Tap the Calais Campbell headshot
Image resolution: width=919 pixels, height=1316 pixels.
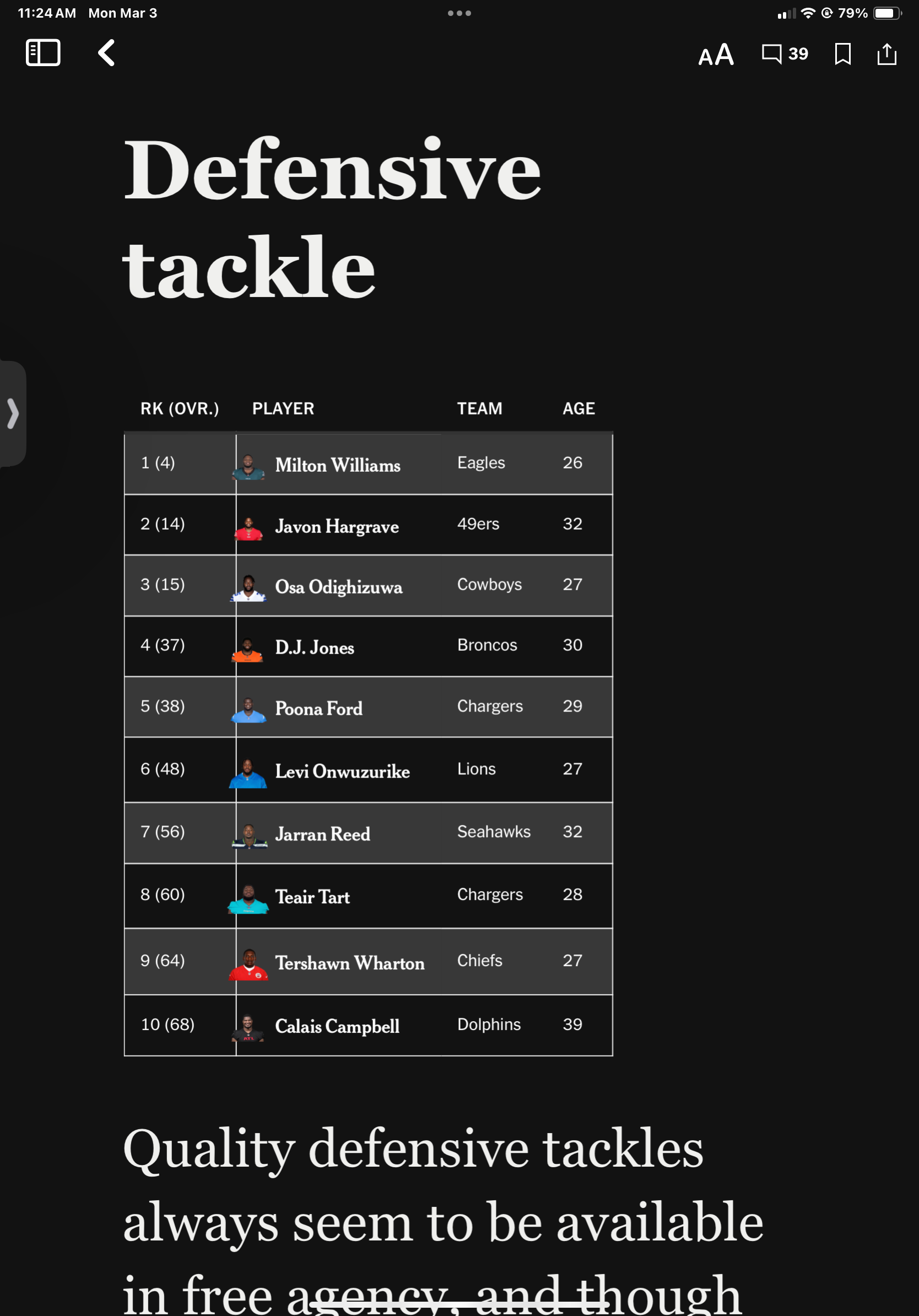tap(247, 1028)
